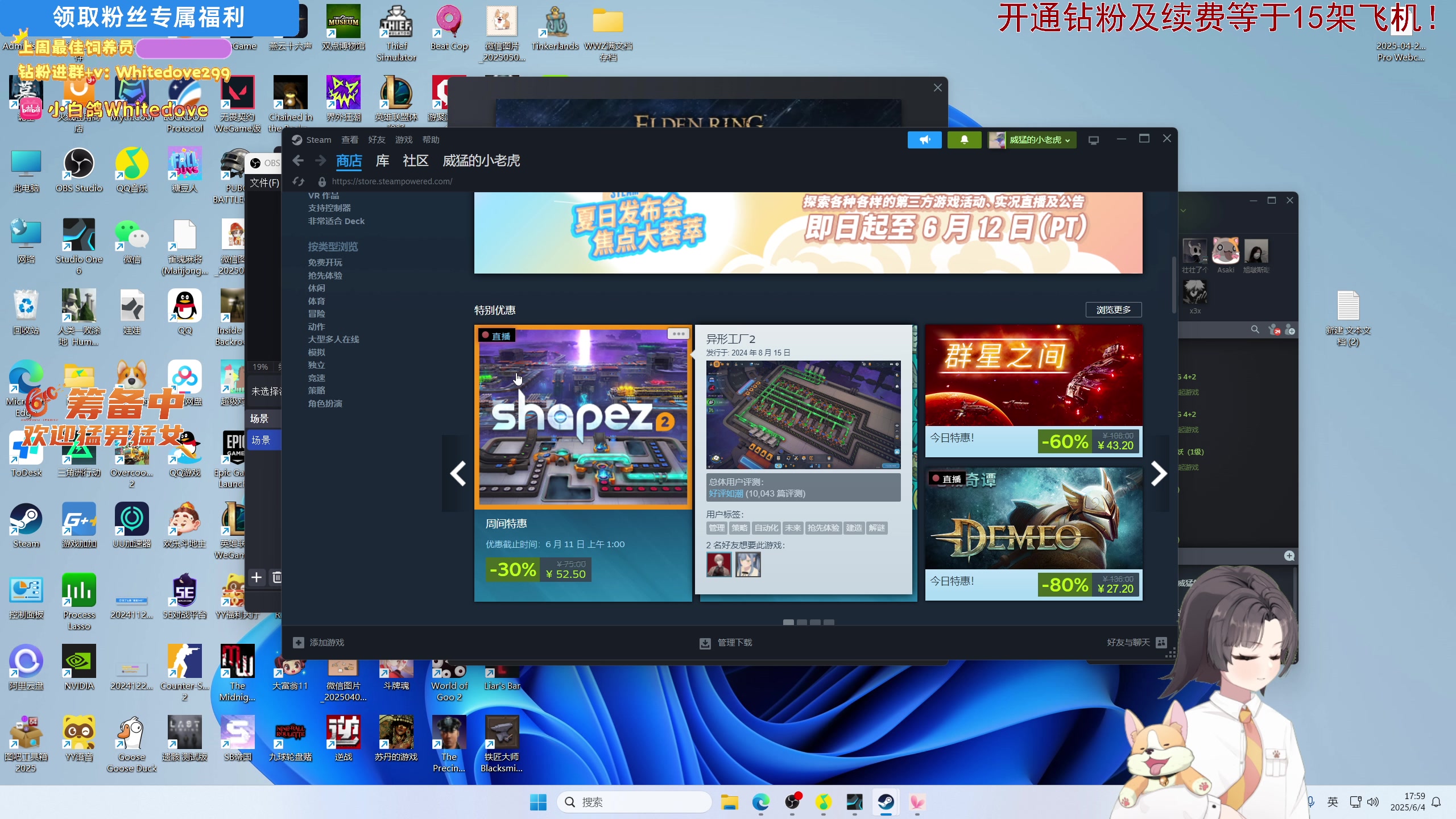Click the Steam announcements megaphone button

tap(924, 140)
